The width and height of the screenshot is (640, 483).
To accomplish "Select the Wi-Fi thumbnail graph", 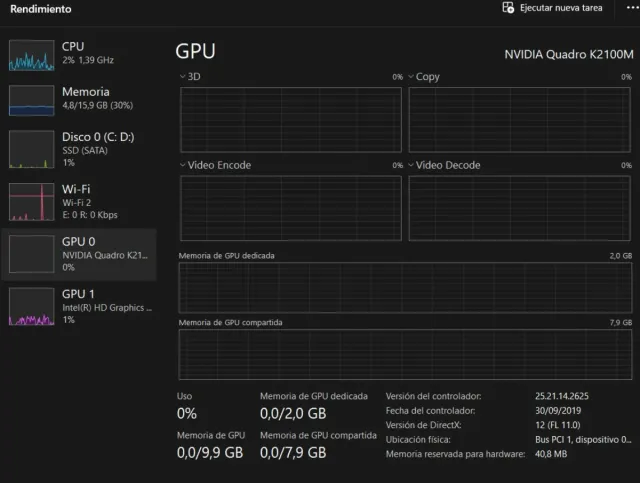I will click(x=31, y=202).
